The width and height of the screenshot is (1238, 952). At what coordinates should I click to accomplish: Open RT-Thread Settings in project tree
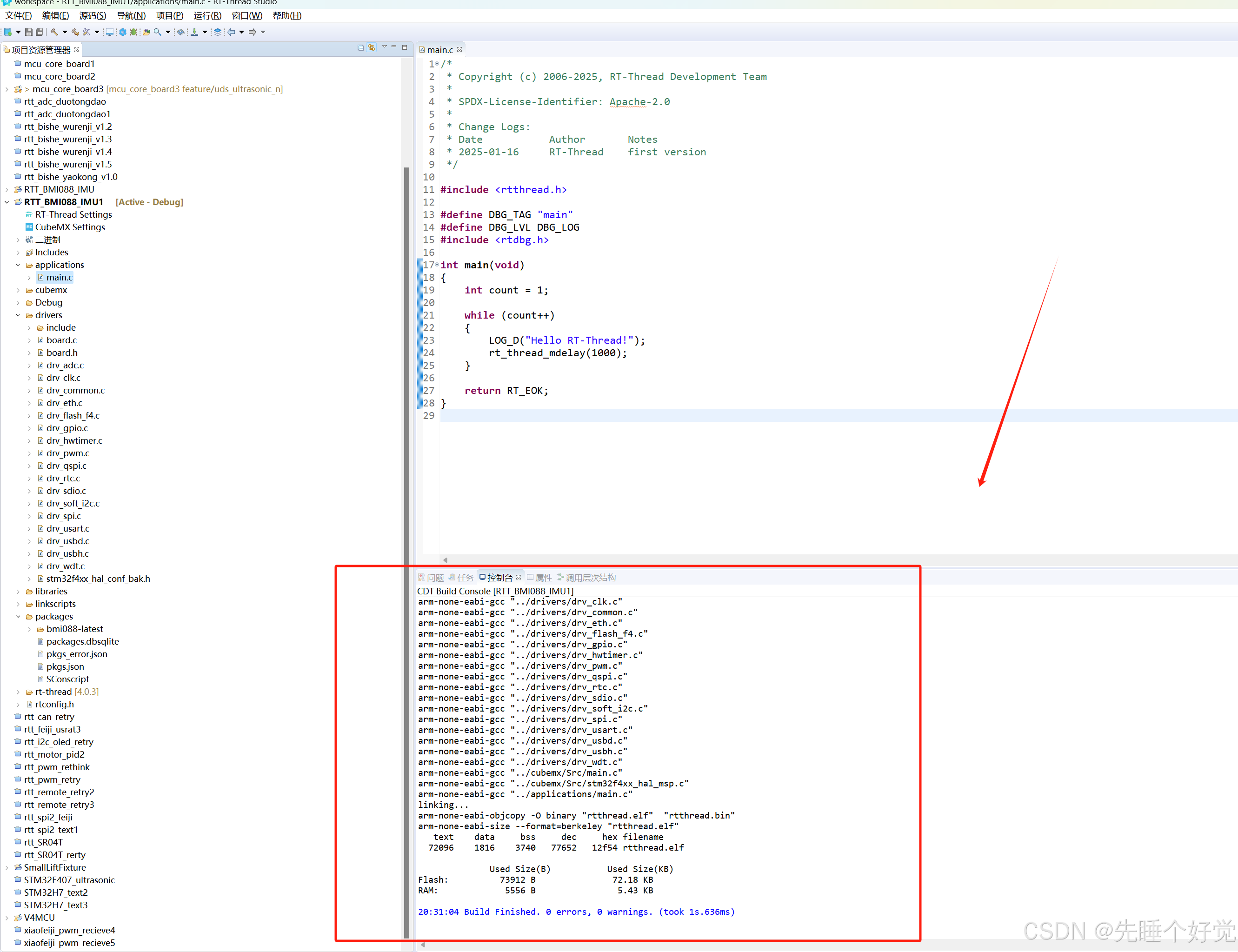pyautogui.click(x=73, y=215)
